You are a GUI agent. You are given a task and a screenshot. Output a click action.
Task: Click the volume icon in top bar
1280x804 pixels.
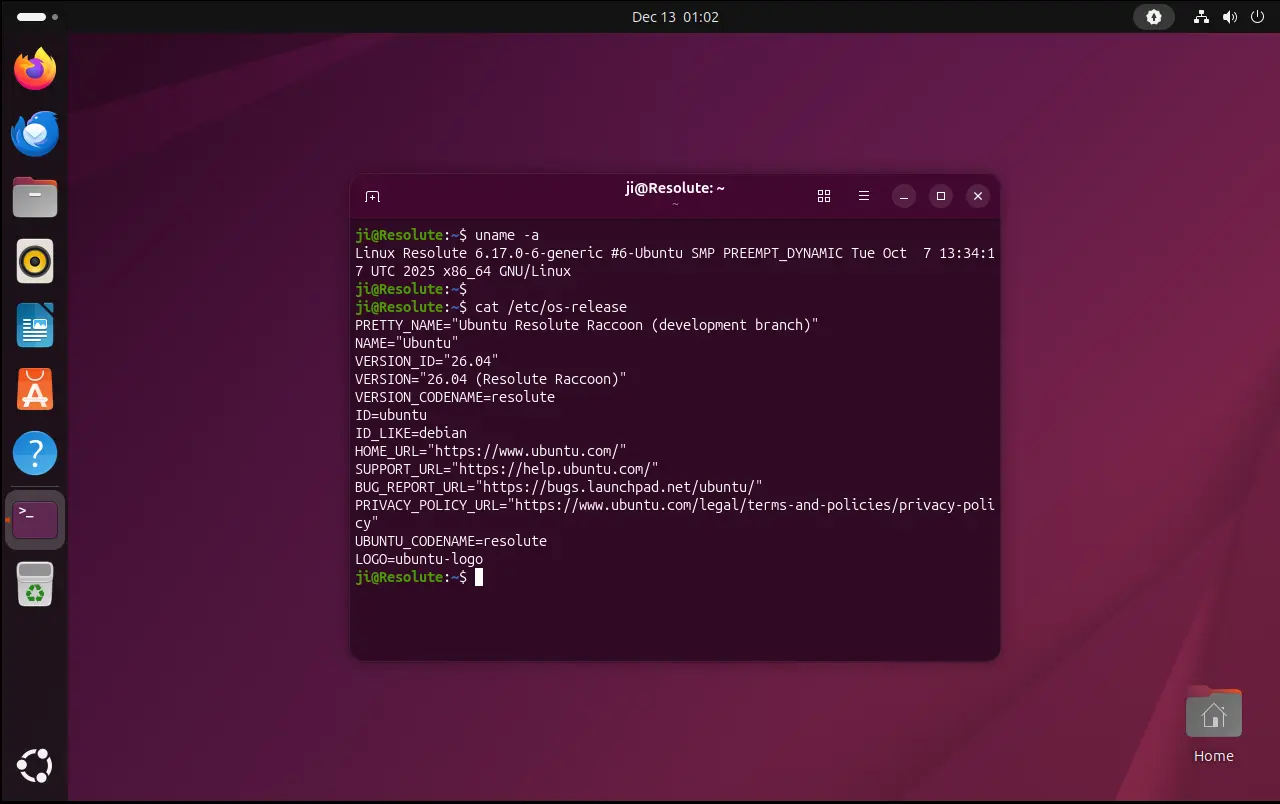tap(1229, 17)
